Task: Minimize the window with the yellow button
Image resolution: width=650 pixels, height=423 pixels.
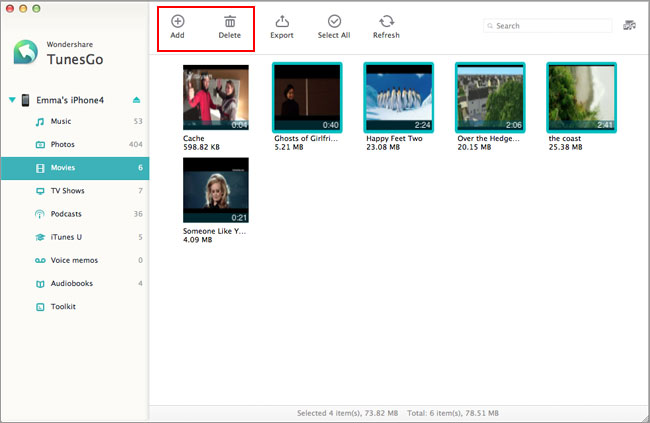Action: pyautogui.click(x=23, y=8)
